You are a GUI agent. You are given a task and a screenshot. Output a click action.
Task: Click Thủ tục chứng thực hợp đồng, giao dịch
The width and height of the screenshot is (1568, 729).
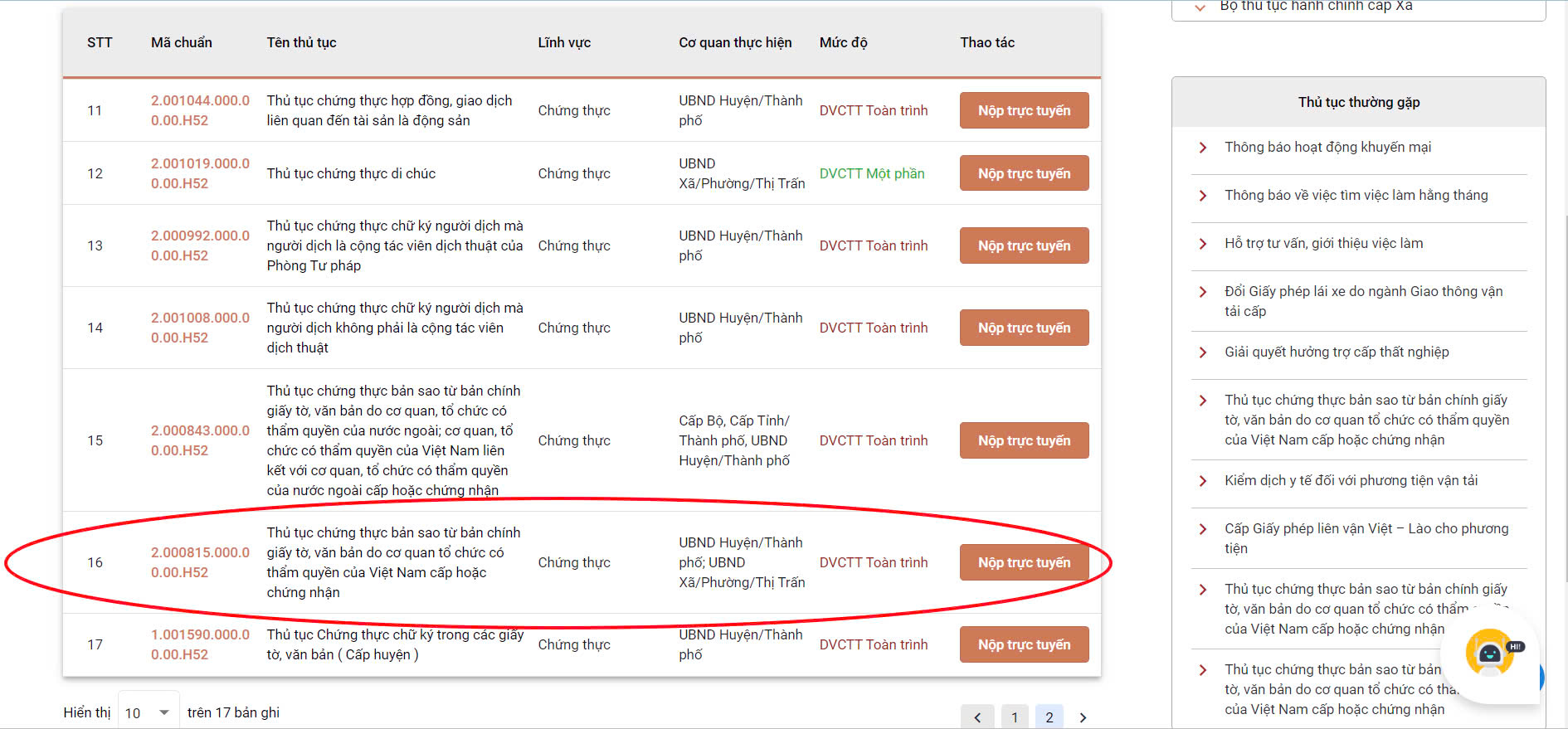389,110
